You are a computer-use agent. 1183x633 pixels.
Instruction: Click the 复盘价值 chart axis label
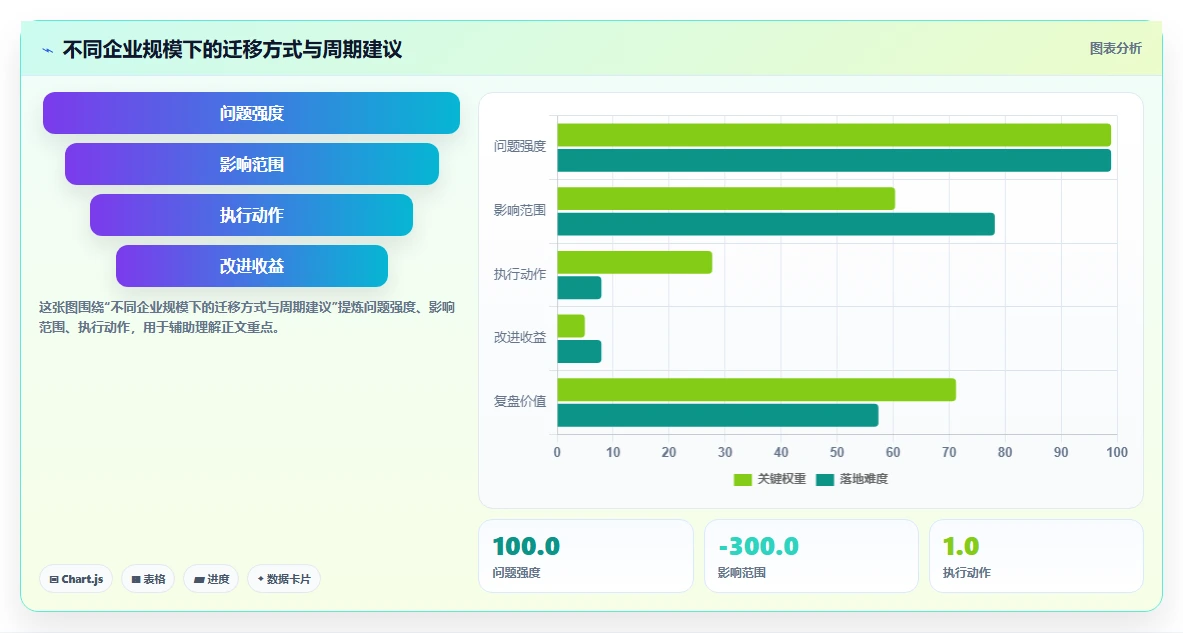(x=520, y=401)
